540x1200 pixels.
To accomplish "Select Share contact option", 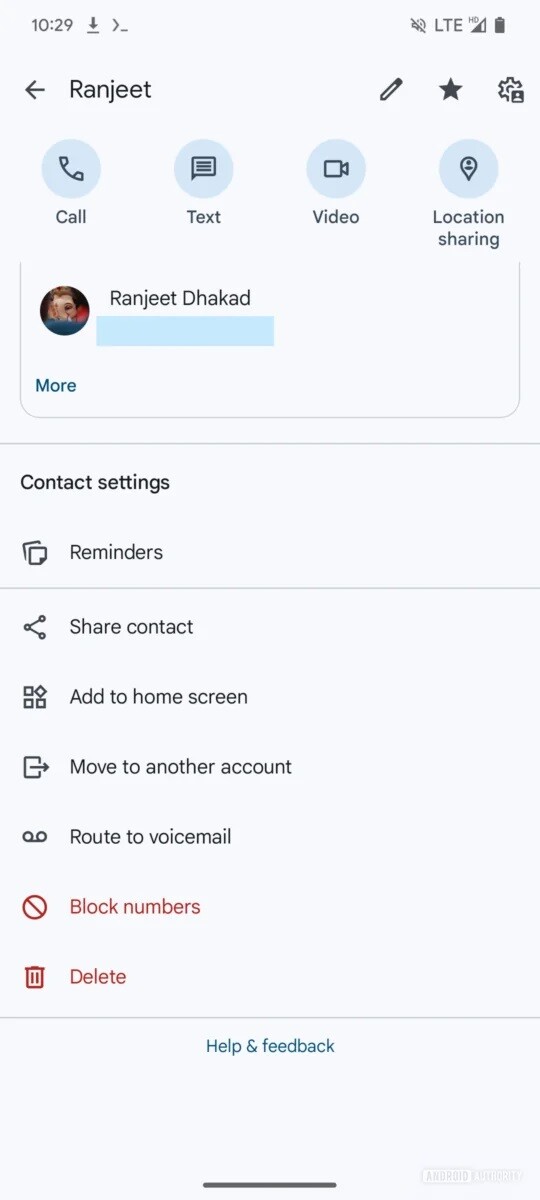I will [270, 627].
